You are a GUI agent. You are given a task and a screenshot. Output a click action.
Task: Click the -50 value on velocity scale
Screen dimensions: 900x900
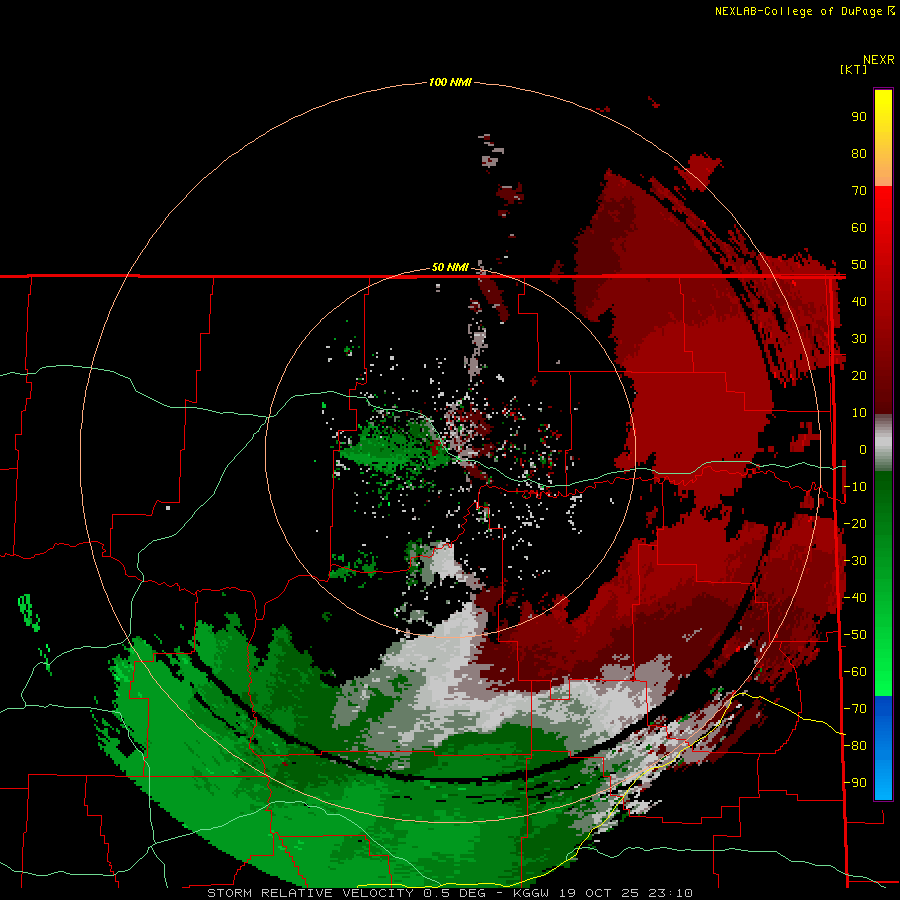[x=855, y=635]
